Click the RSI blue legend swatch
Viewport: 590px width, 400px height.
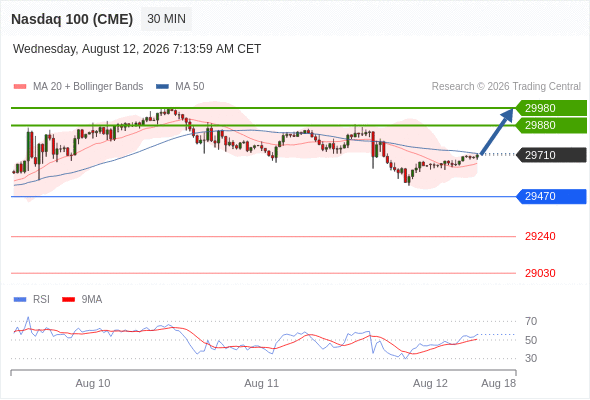click(x=20, y=300)
